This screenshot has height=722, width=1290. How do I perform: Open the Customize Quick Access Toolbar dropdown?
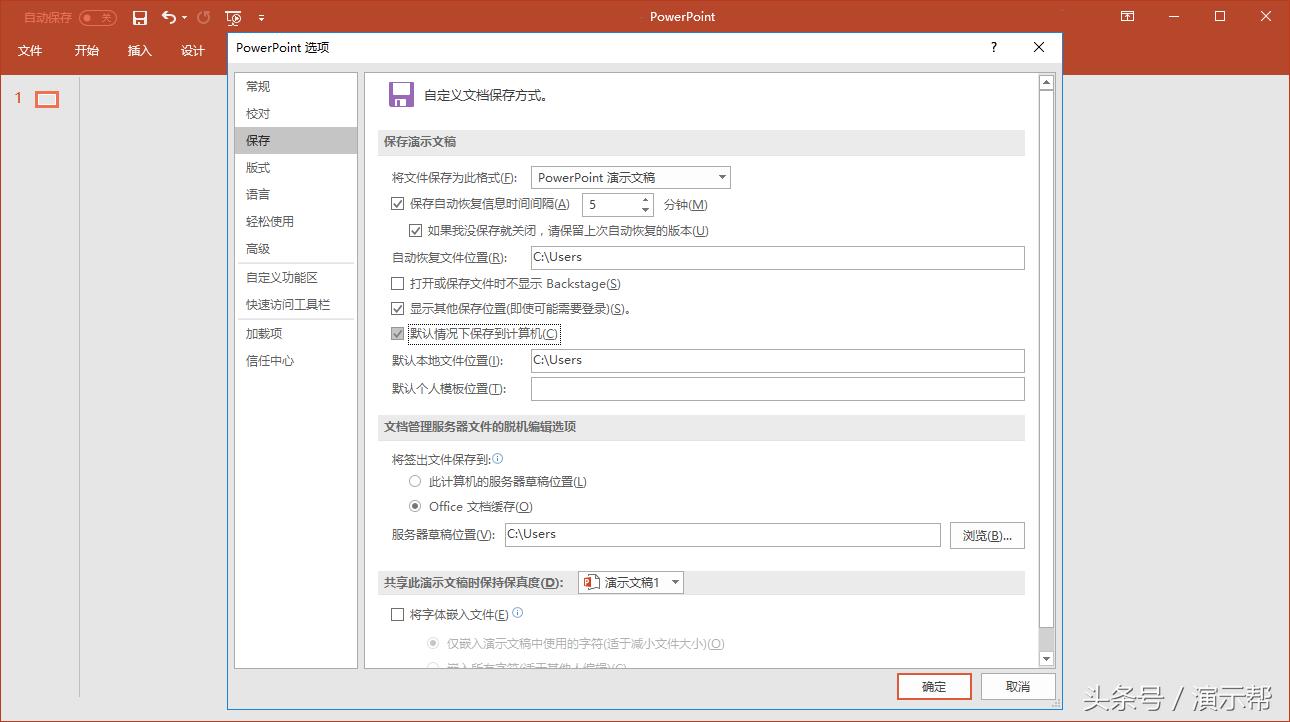[261, 17]
